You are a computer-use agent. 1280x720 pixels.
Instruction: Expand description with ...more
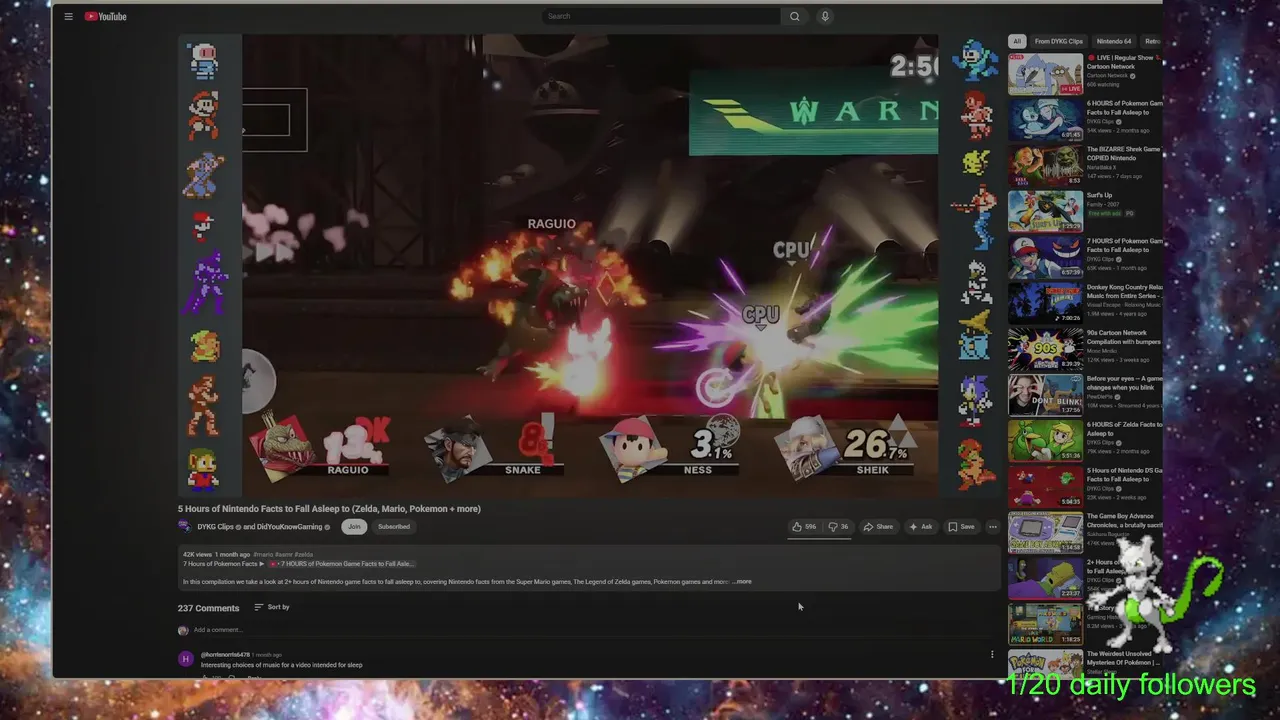(742, 582)
